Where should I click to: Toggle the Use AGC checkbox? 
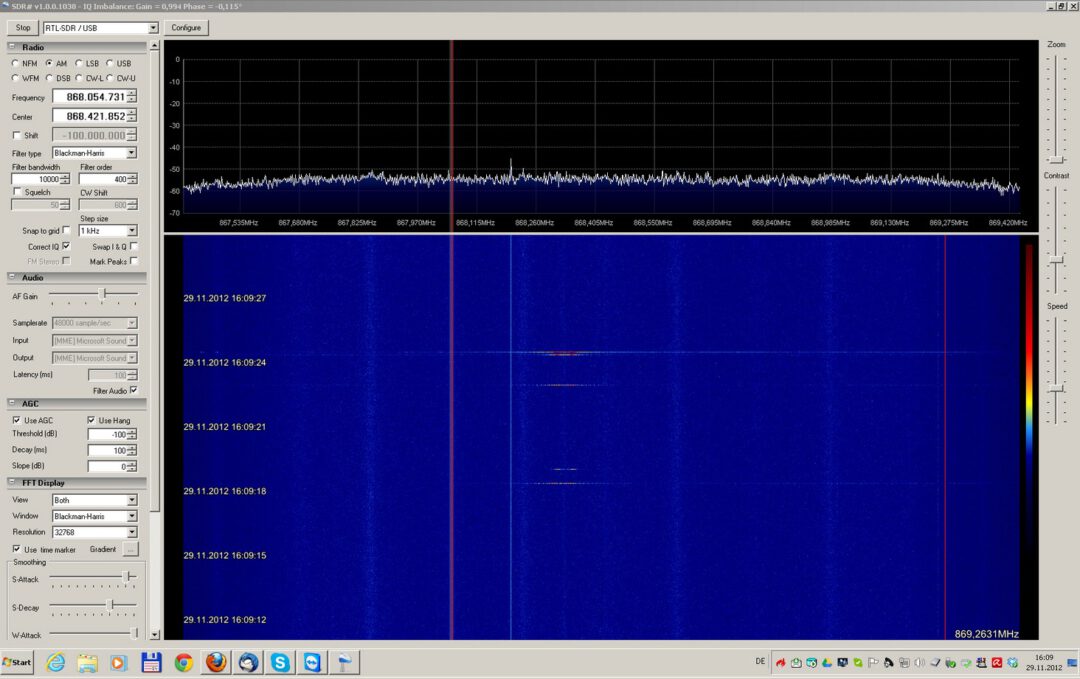tap(17, 420)
